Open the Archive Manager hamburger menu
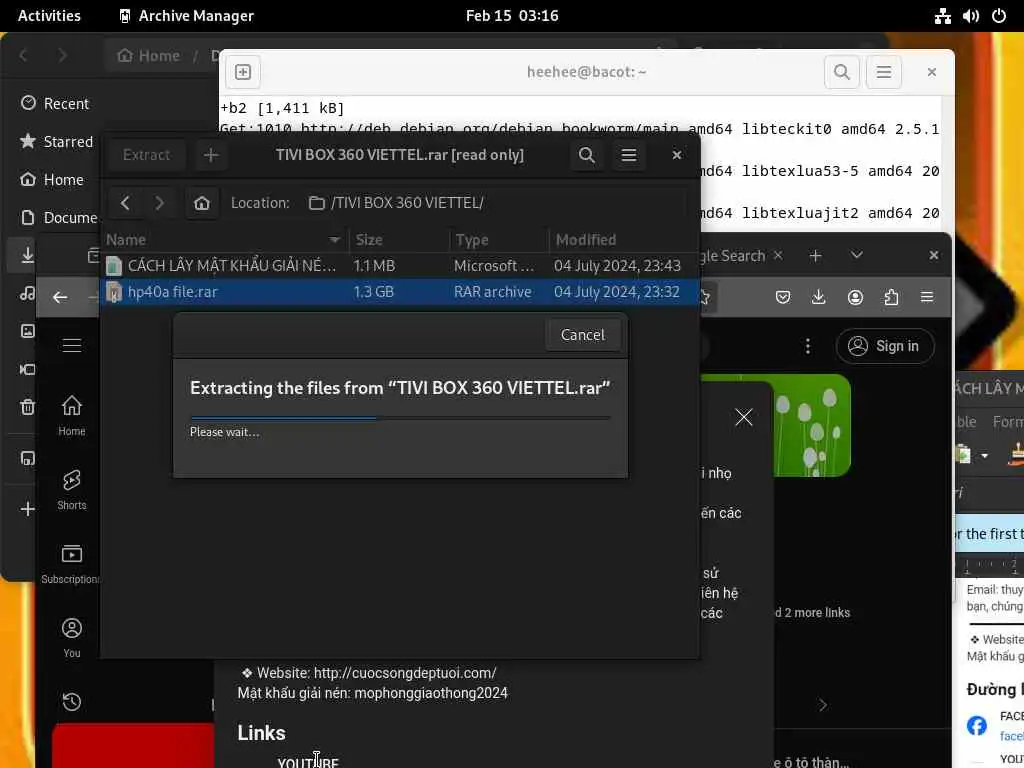Viewport: 1024px width, 768px height. pyautogui.click(x=628, y=155)
